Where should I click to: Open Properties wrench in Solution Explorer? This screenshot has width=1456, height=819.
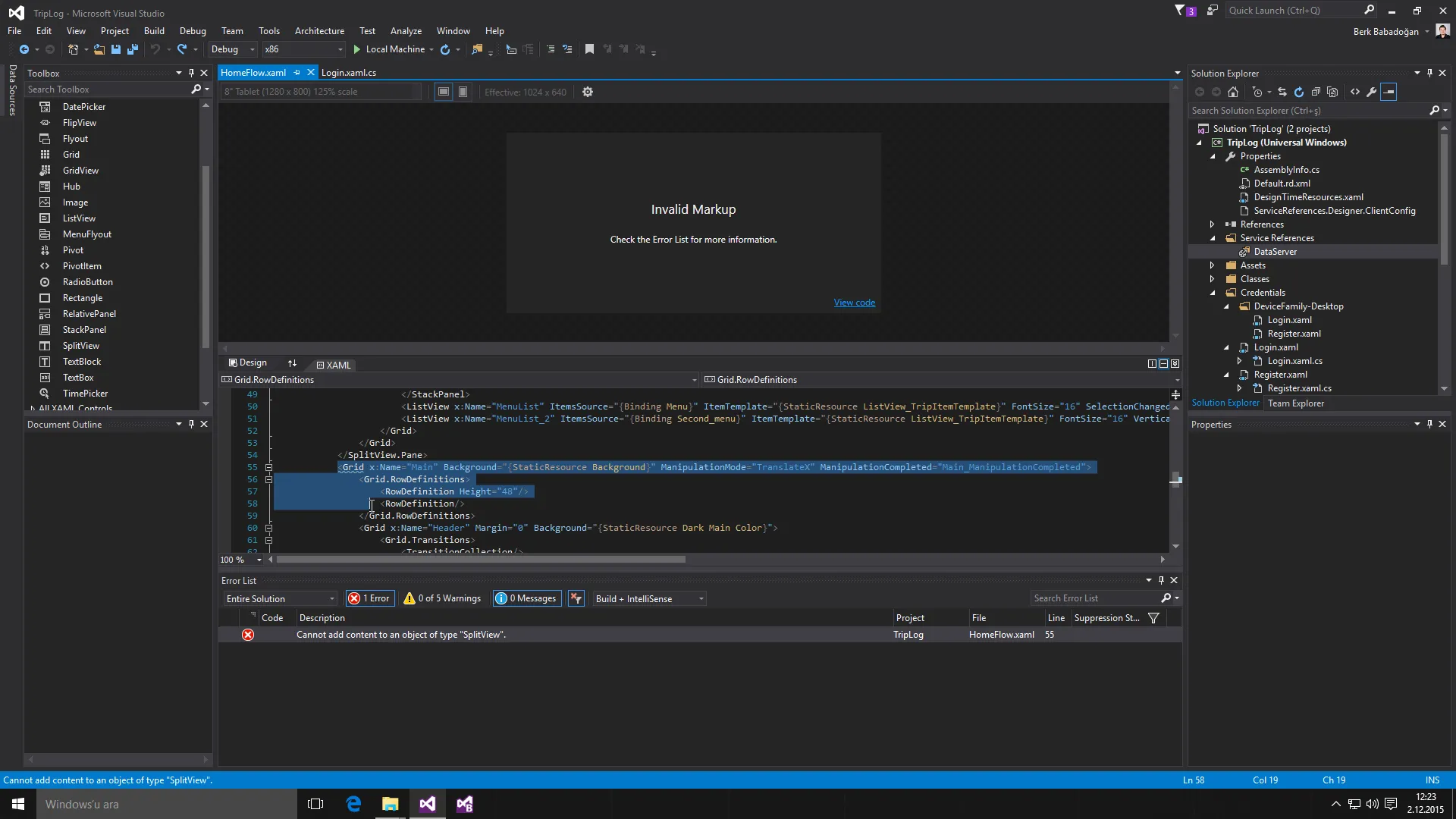[1372, 92]
